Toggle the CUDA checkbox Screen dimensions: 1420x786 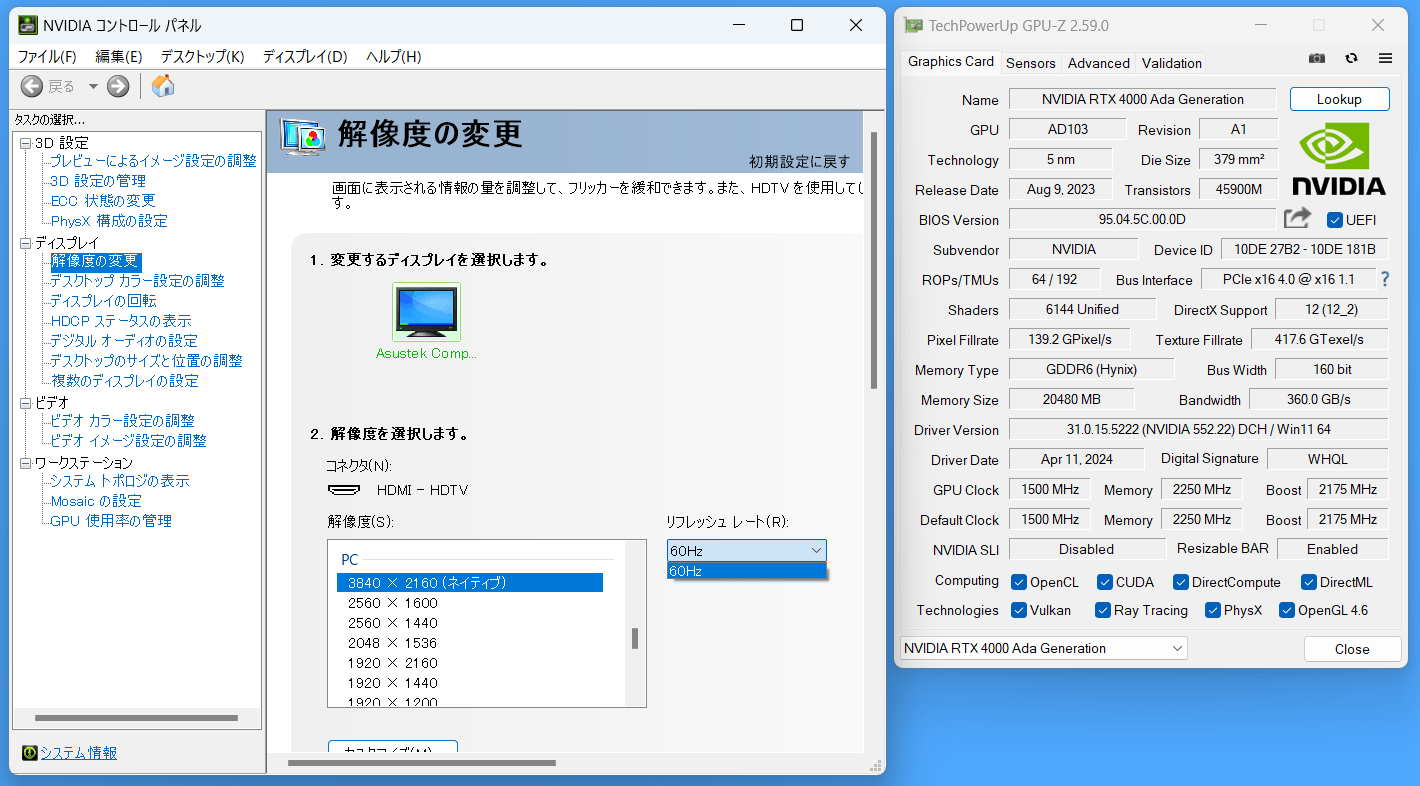(1105, 582)
